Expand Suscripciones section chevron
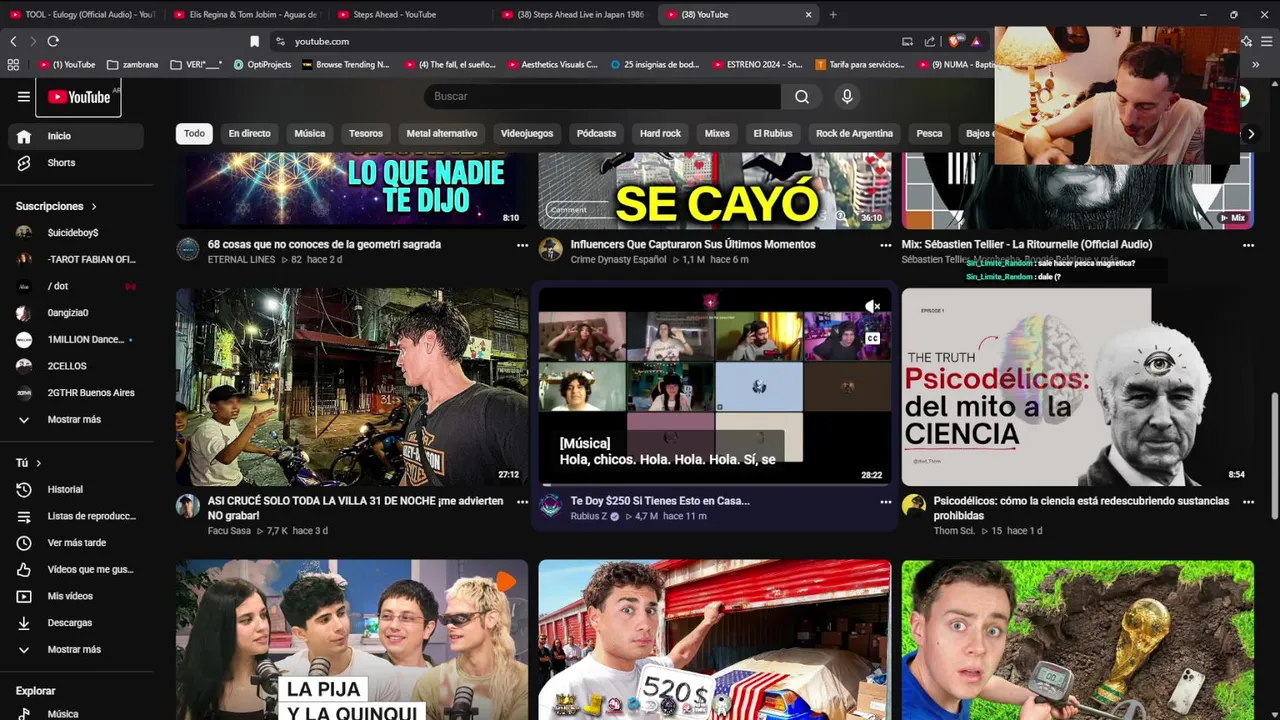The image size is (1280, 720). point(94,206)
